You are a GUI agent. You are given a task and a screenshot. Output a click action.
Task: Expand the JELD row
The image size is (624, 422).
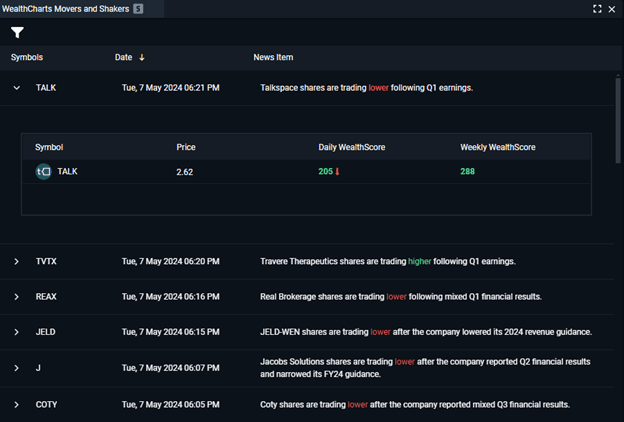16,332
